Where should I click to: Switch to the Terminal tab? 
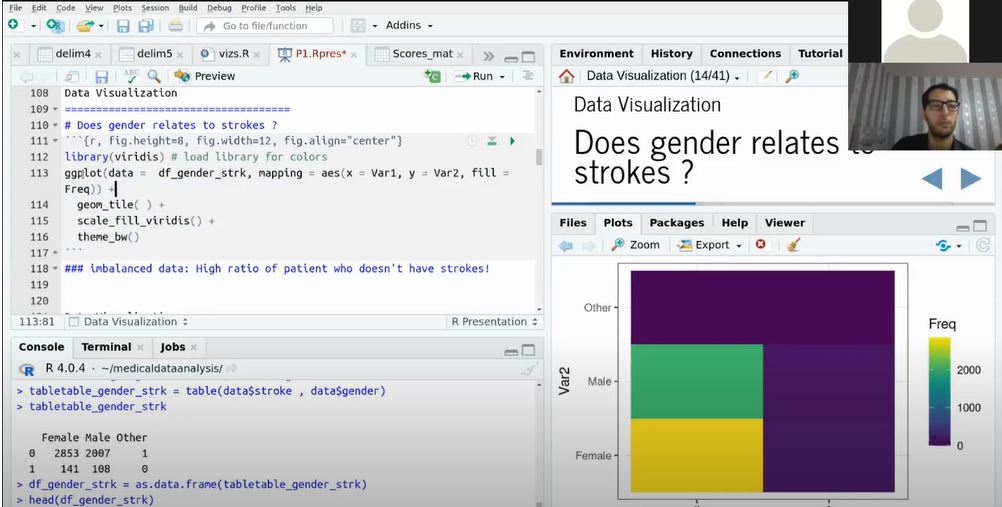(106, 347)
